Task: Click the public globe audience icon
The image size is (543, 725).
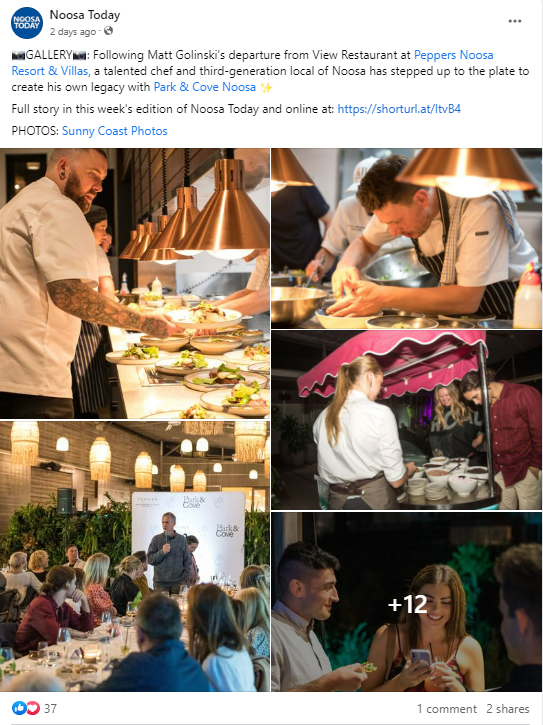Action: coord(108,31)
